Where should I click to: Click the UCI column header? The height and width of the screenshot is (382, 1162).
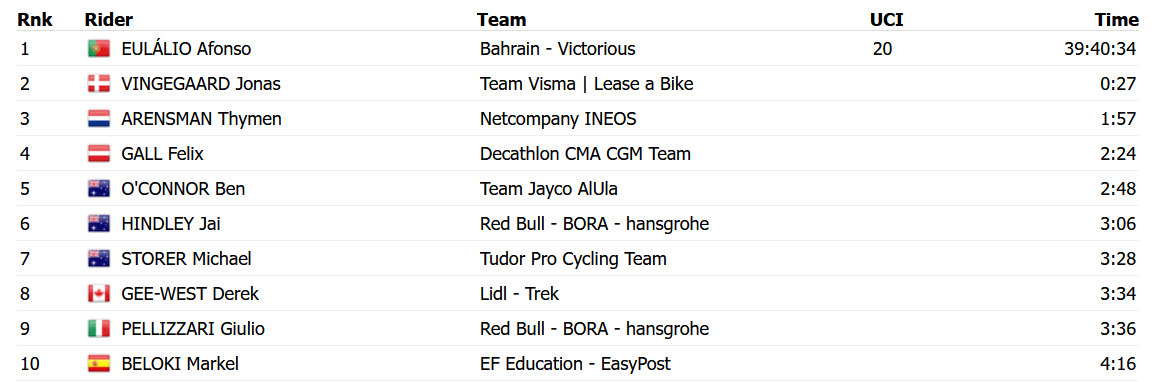pyautogui.click(x=887, y=20)
